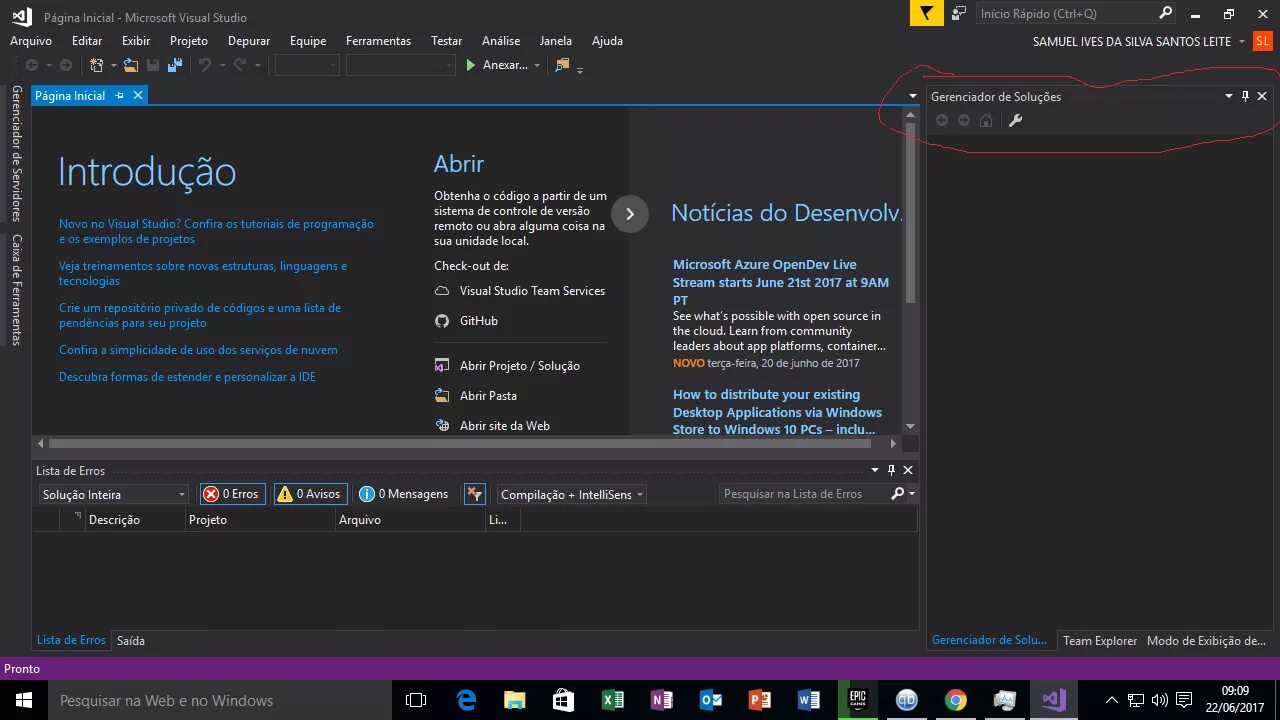Viewport: 1280px width, 720px height.
Task: Open the yellow notifications flag icon
Action: pyautogui.click(x=927, y=13)
